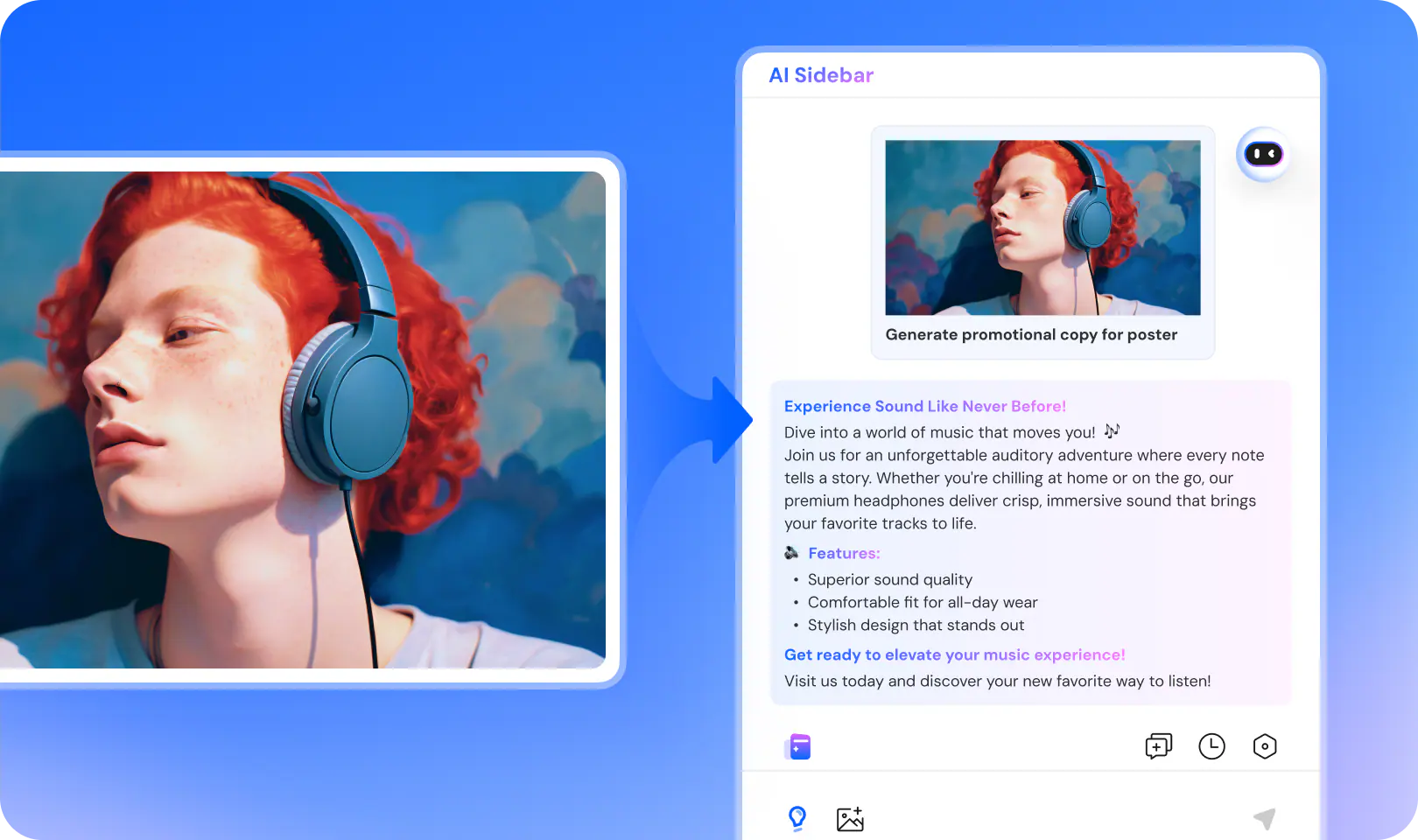This screenshot has height=840, width=1418.
Task: Open the headphone image thumbnail in chat
Action: (1042, 227)
